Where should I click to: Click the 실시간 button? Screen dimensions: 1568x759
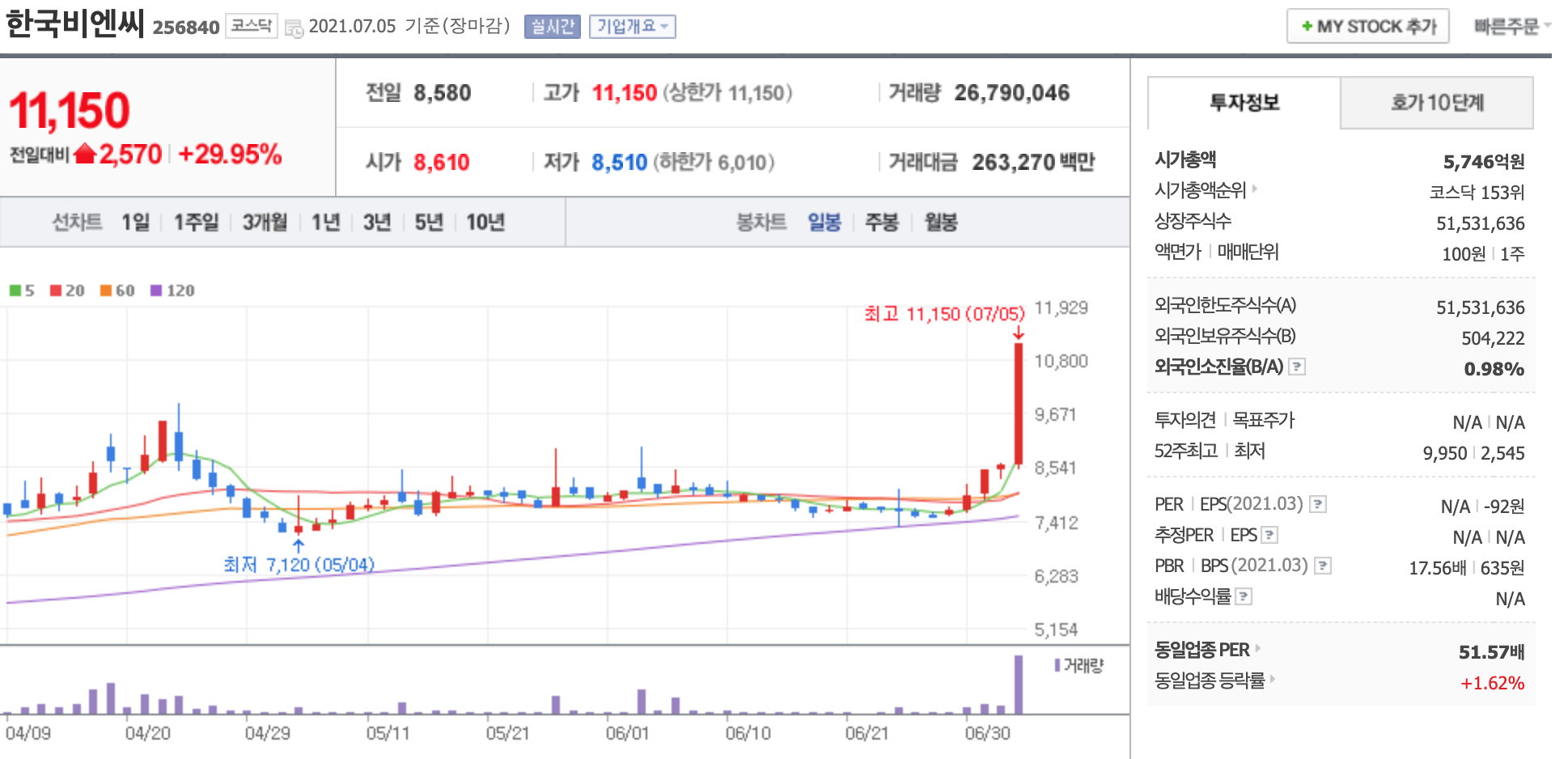[553, 27]
